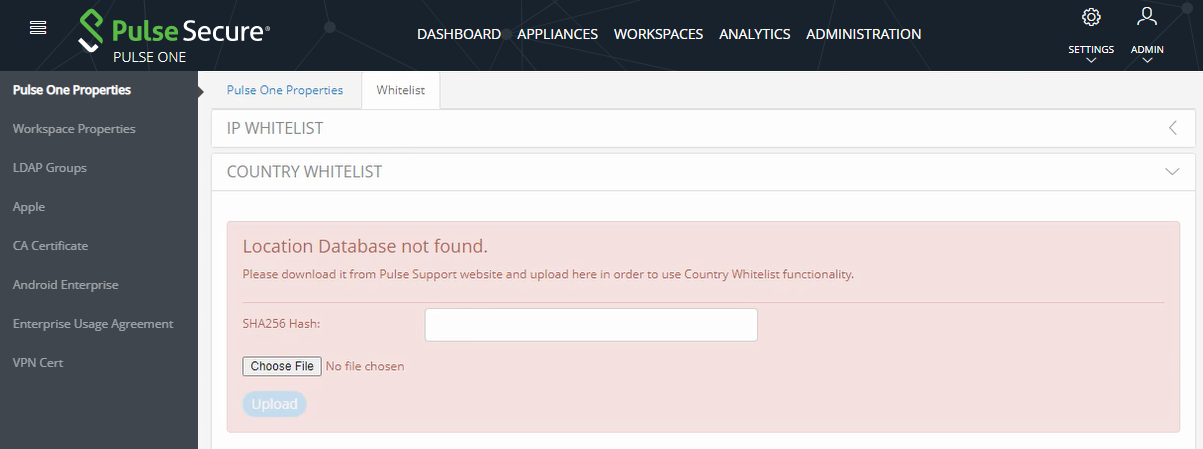Switch to Pulse One Properties tab

pyautogui.click(x=285, y=90)
